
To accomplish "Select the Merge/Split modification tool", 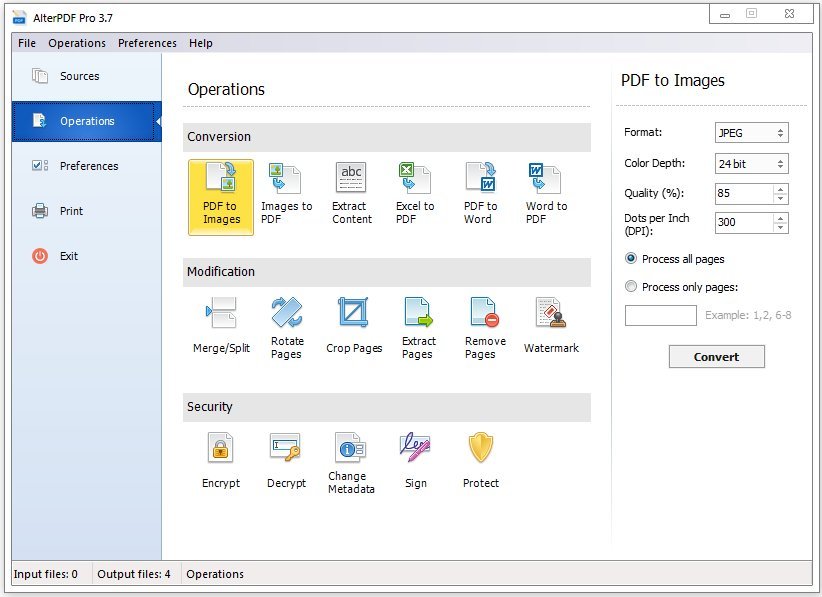I will point(221,327).
